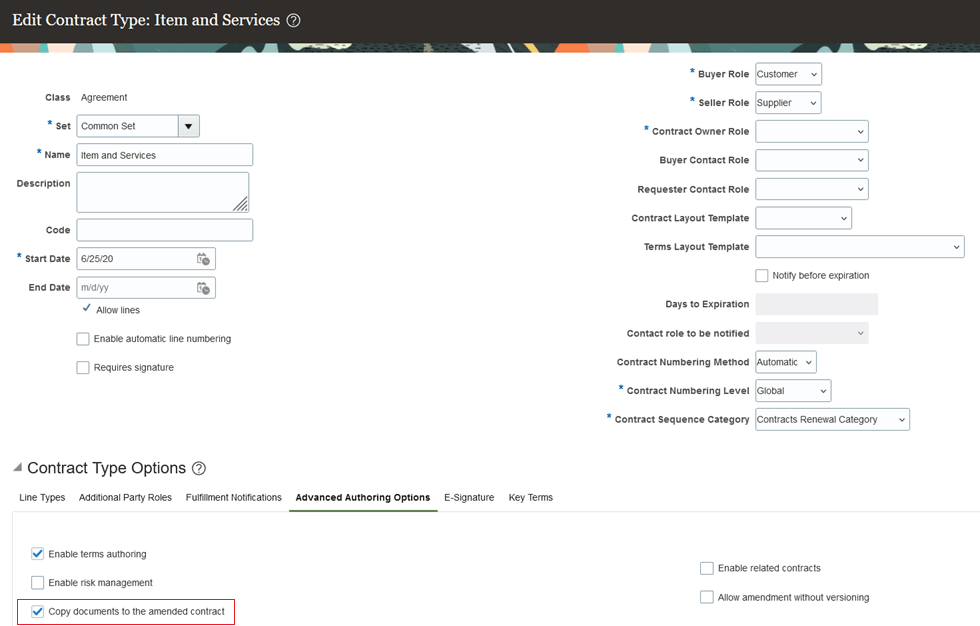Enable automatic line numbering
The width and height of the screenshot is (980, 626).
[x=83, y=338]
